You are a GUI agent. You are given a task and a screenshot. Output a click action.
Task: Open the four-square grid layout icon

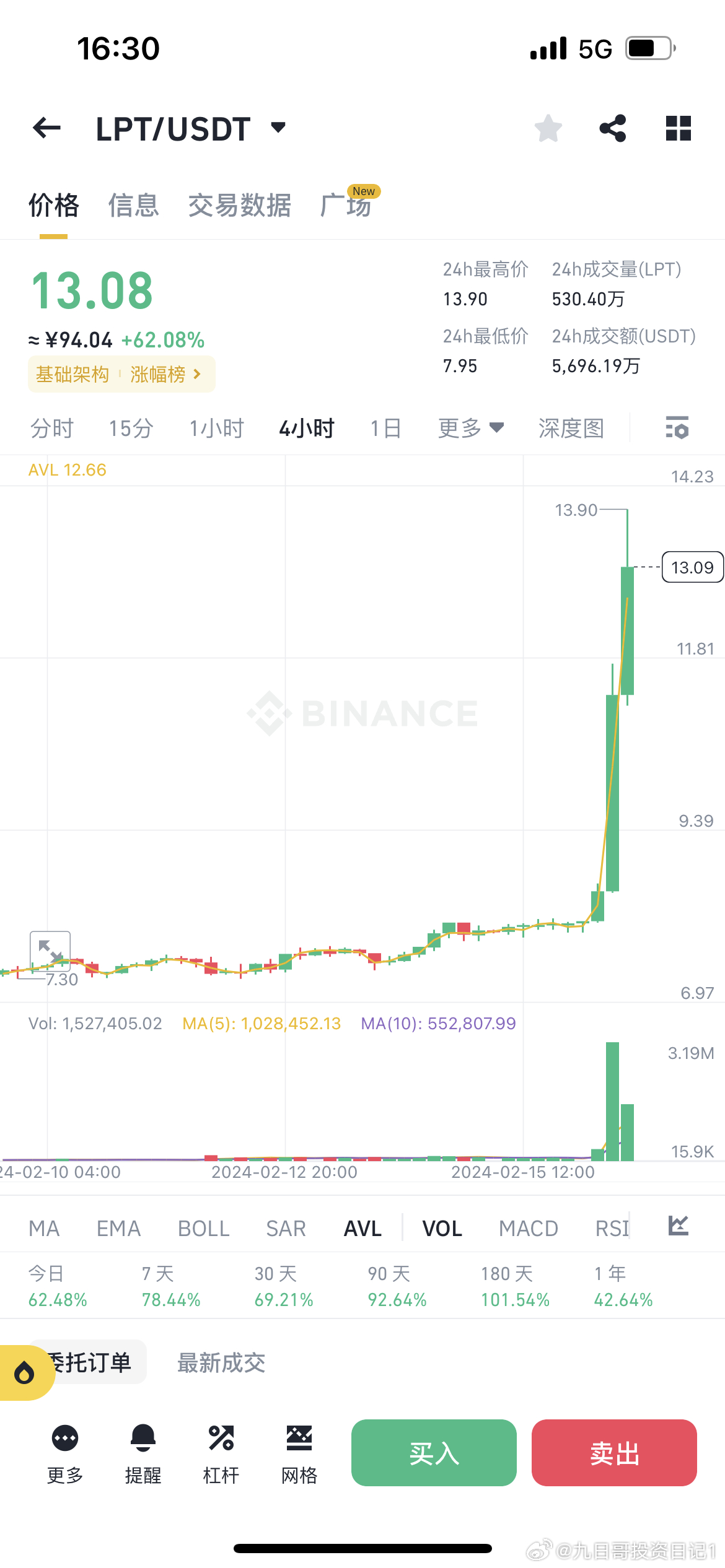pyautogui.click(x=678, y=128)
